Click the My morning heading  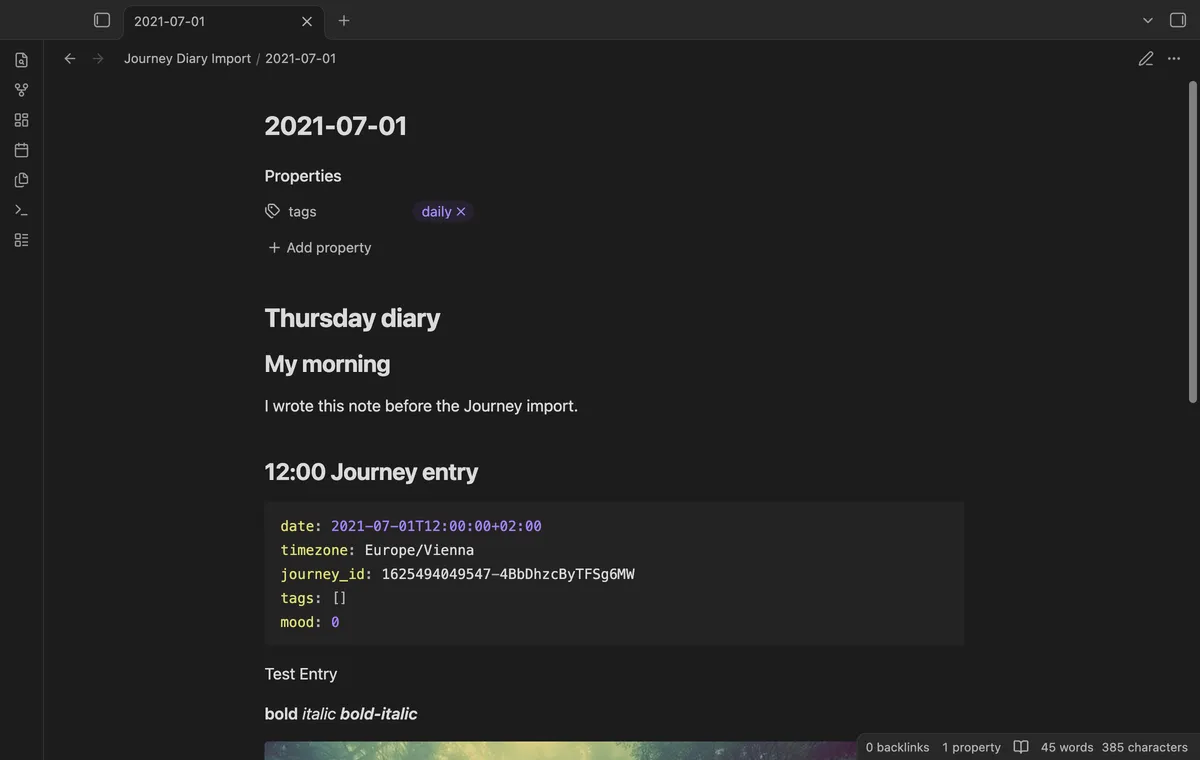(327, 364)
